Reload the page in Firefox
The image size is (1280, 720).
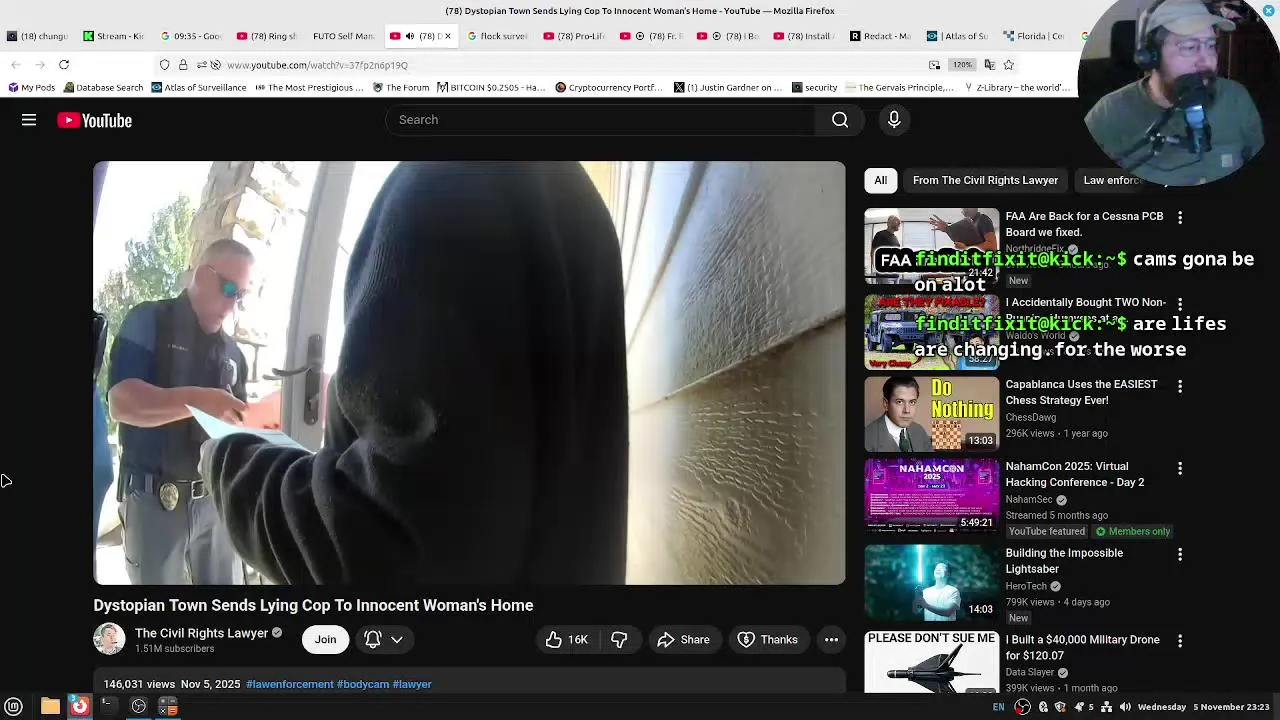click(x=64, y=65)
